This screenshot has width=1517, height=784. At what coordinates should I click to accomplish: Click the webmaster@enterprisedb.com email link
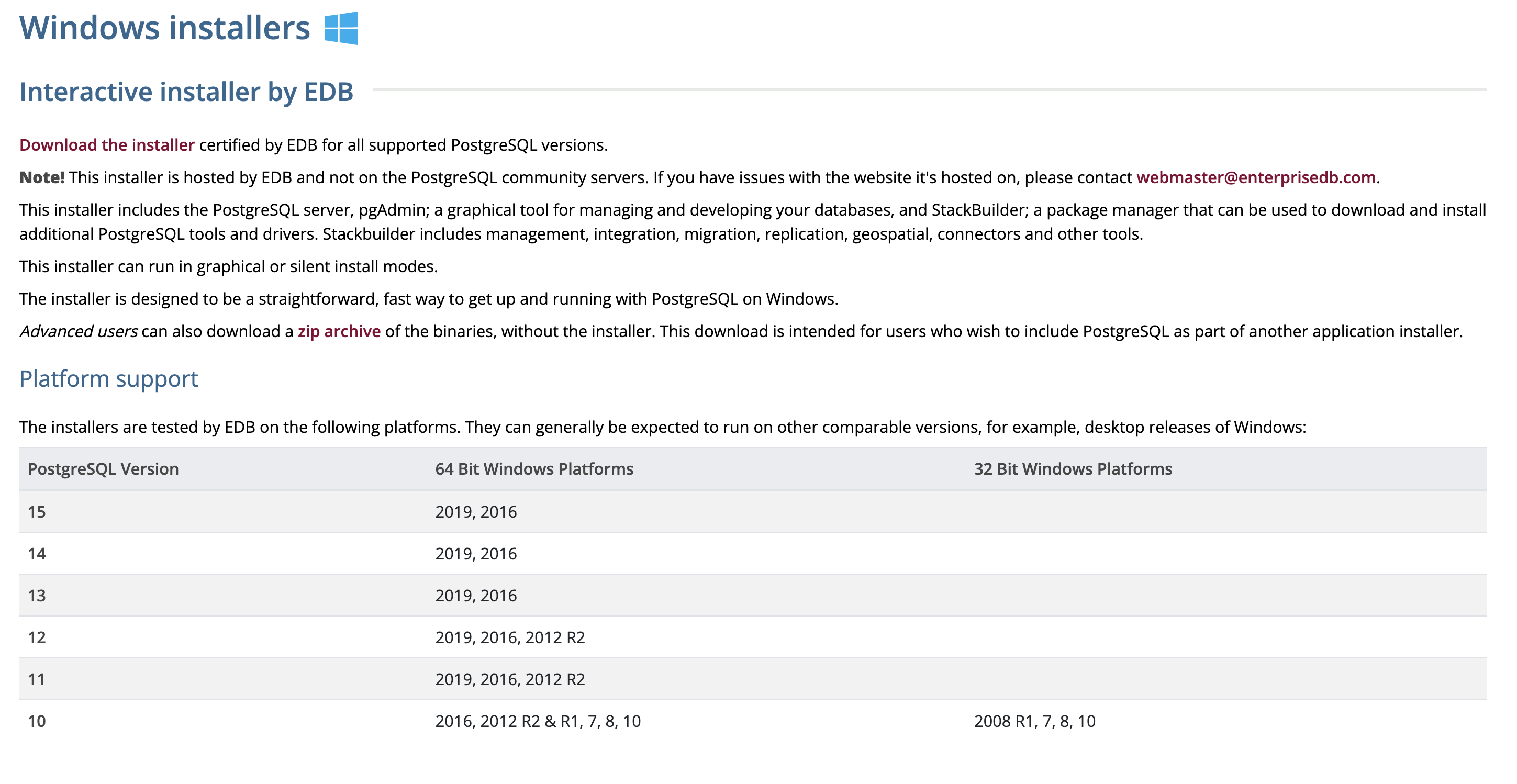pos(1255,177)
